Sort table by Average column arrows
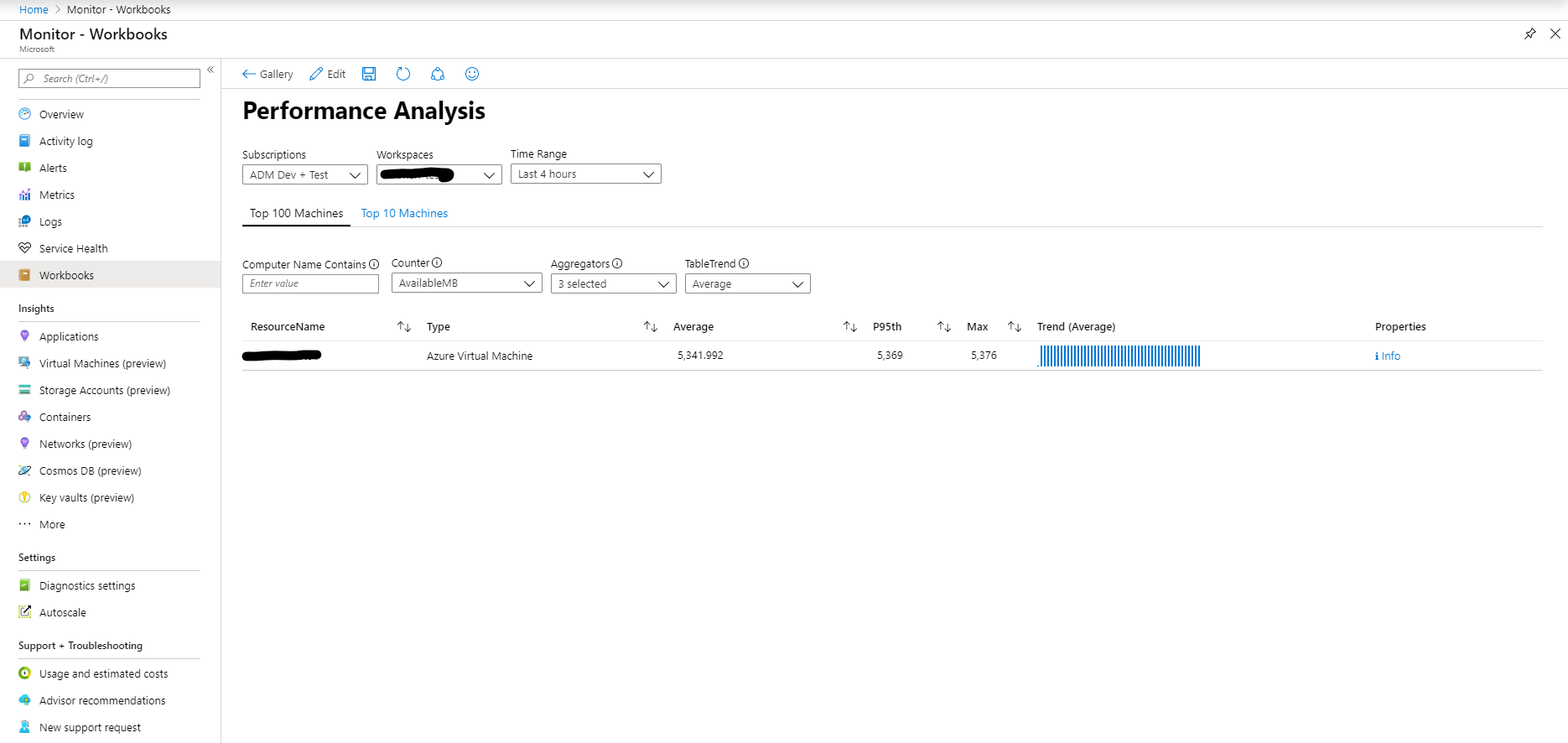The height and width of the screenshot is (743, 1568). pyautogui.click(x=850, y=326)
